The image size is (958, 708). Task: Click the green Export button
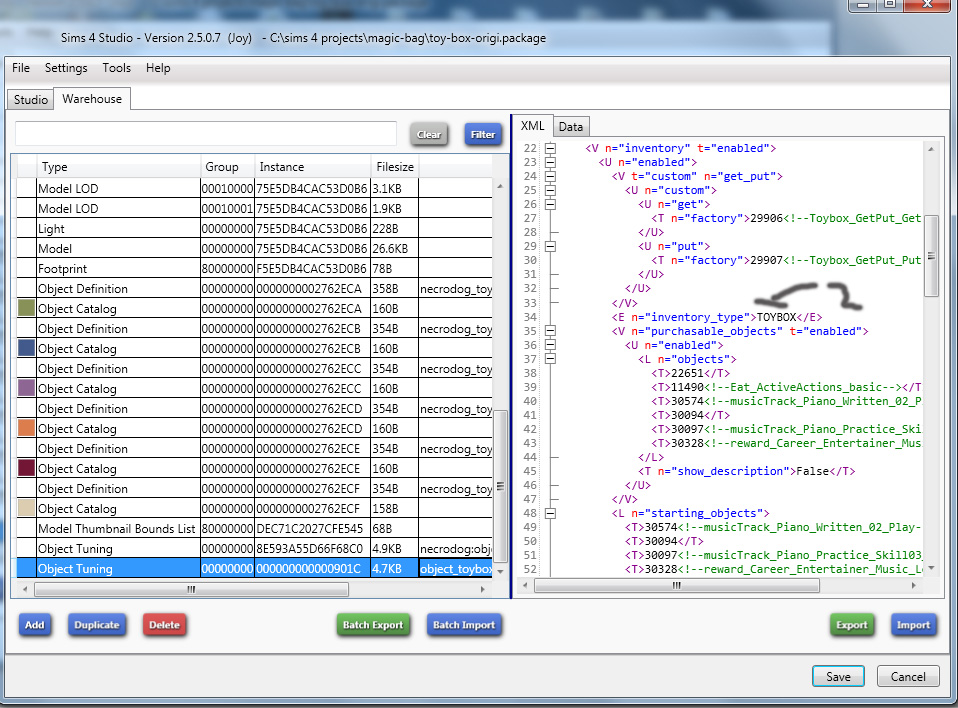coord(851,625)
